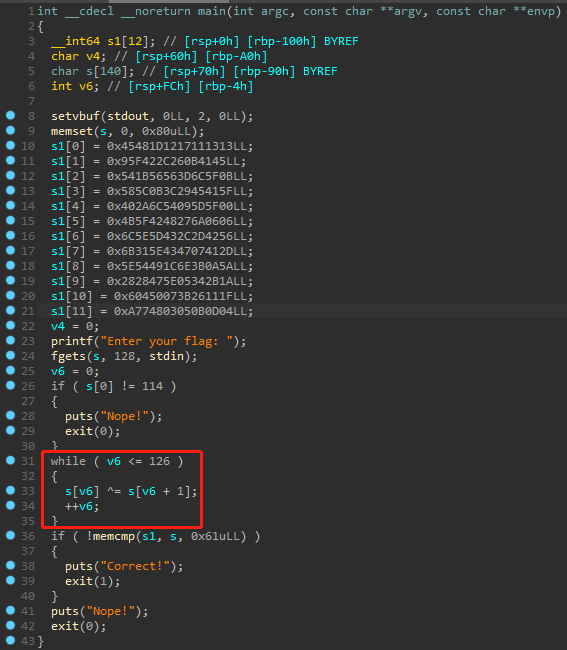Screen dimensions: 567x650
Task: Click the fgets function name
Action: click(x=68, y=356)
